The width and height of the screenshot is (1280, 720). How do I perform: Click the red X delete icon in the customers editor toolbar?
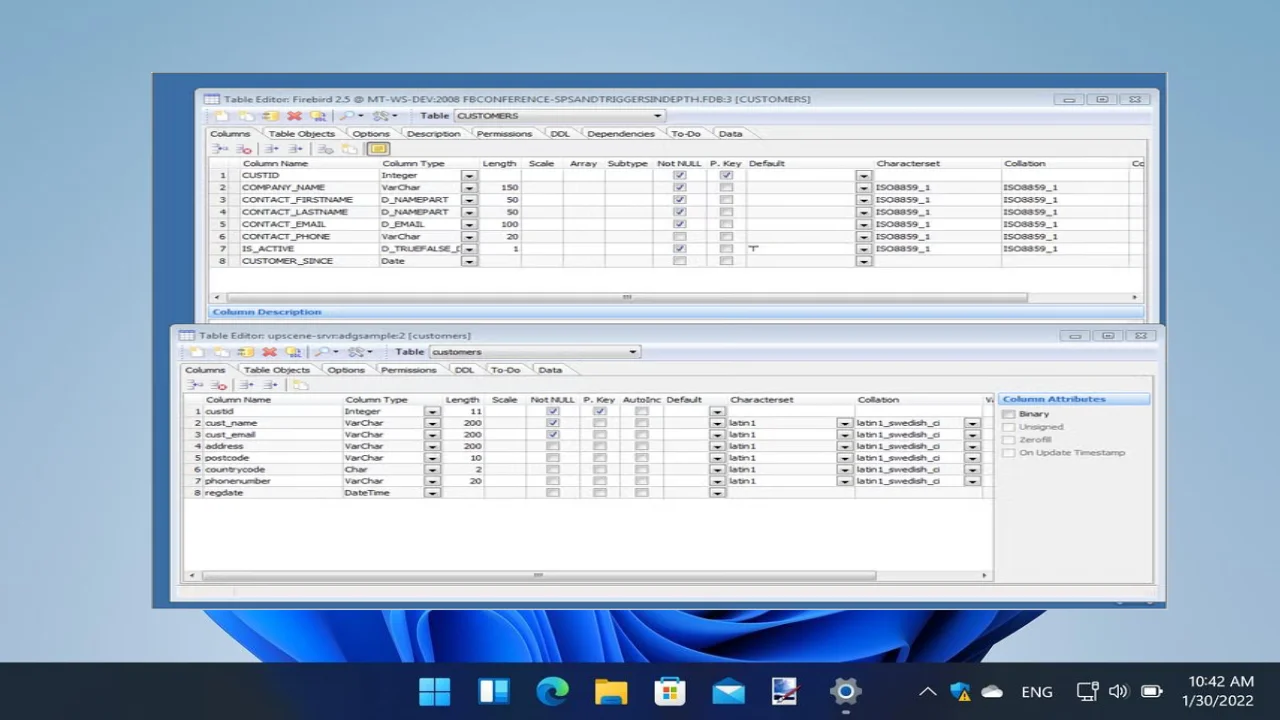click(269, 352)
